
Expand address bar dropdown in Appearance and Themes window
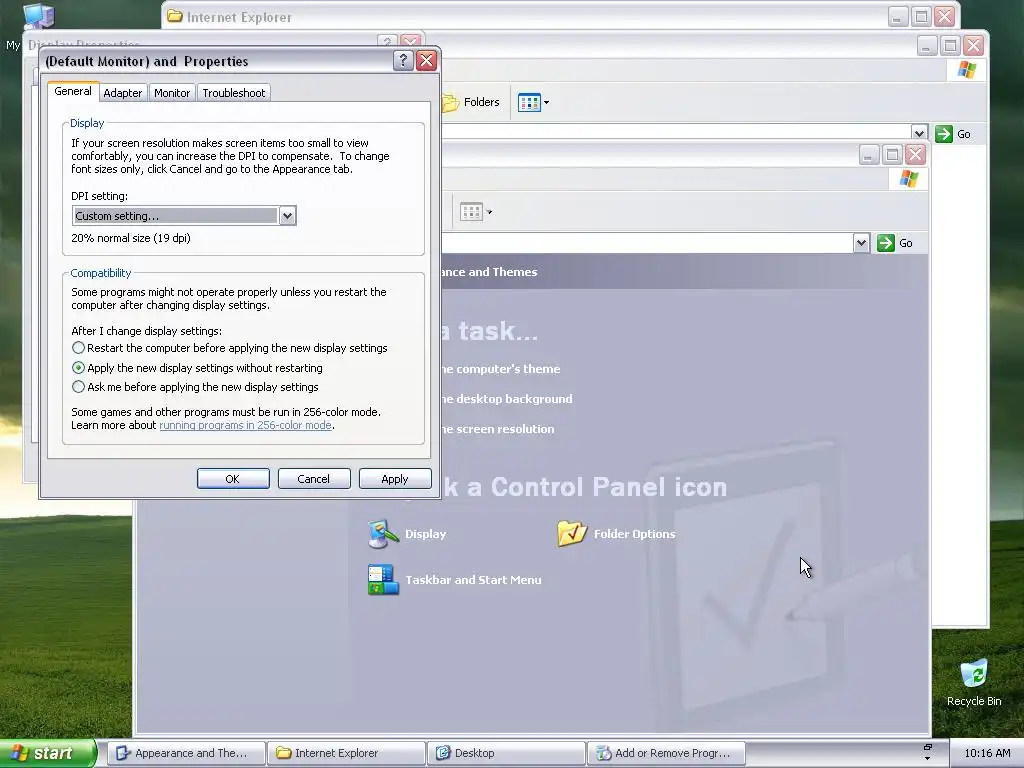click(861, 243)
